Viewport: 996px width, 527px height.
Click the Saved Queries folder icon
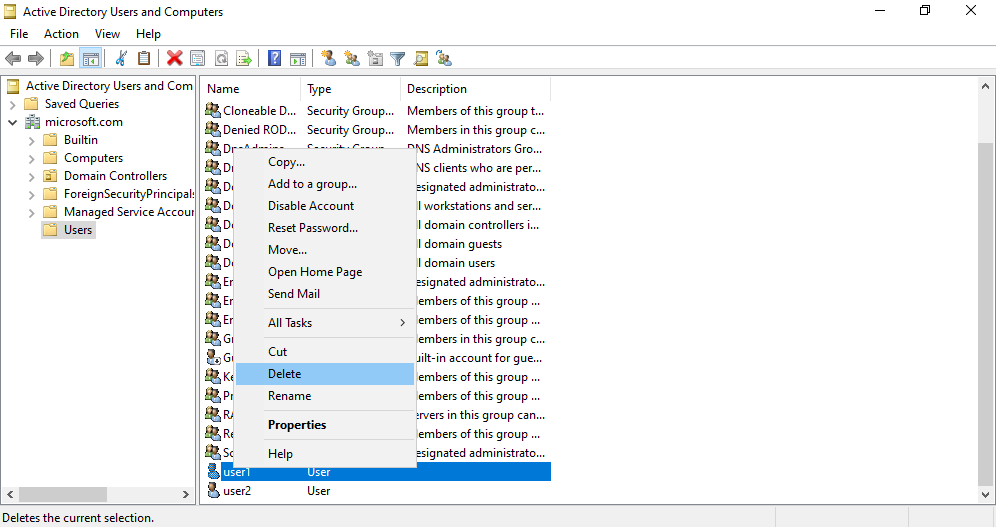[x=31, y=103]
